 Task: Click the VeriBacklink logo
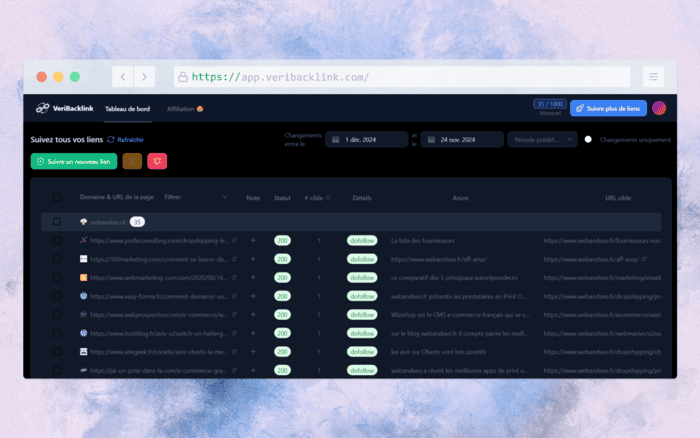64,108
